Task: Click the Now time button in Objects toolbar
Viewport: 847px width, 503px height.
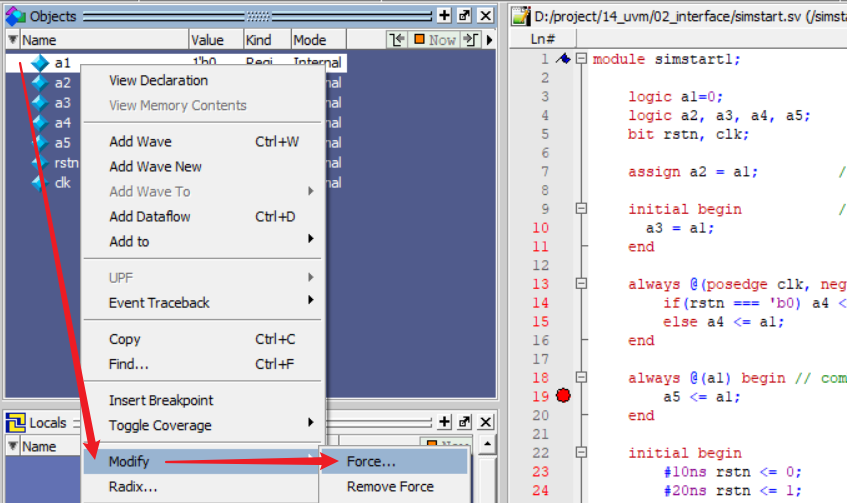Action: (x=435, y=39)
